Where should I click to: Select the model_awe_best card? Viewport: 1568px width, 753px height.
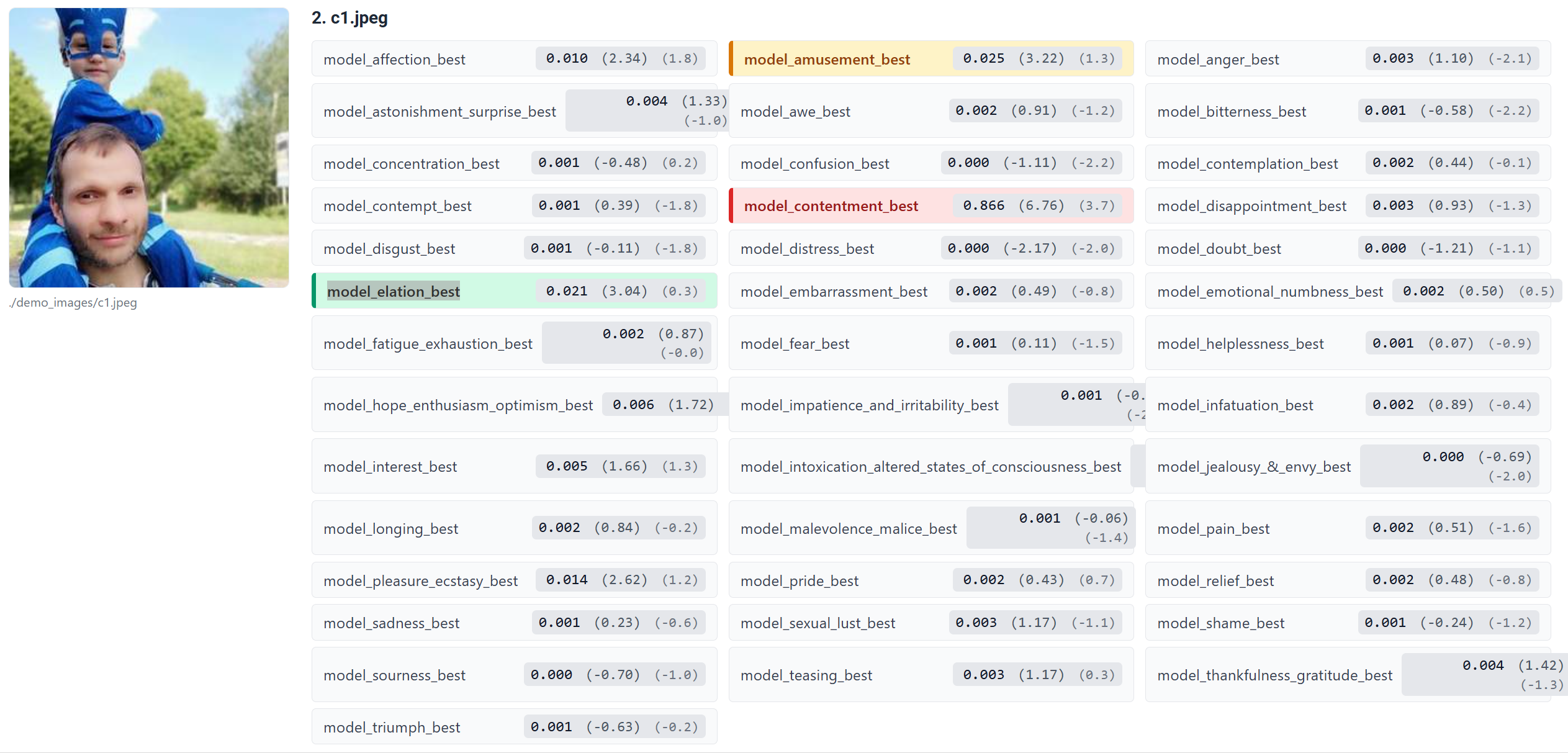pos(930,111)
